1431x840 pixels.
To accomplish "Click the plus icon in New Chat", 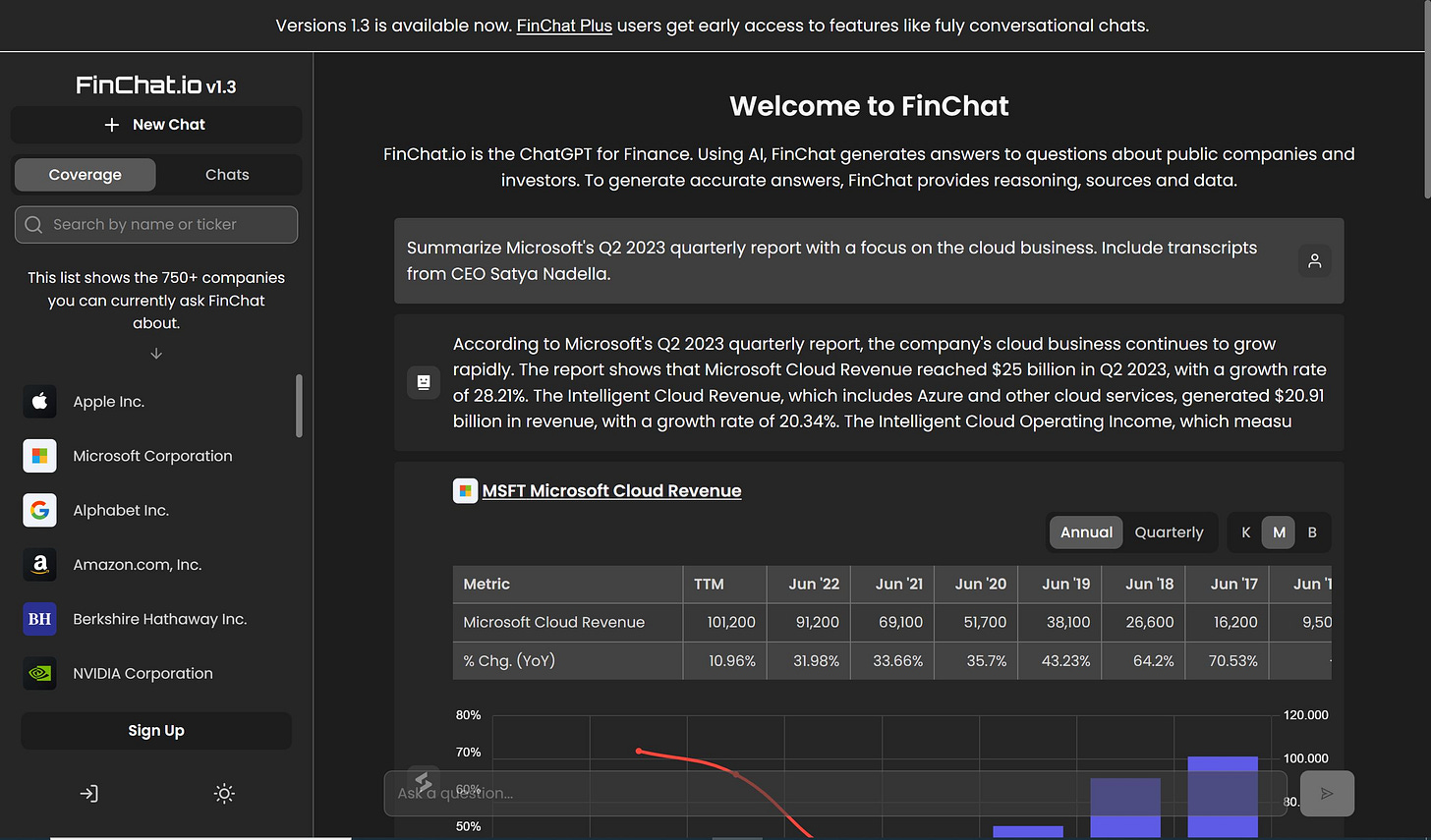I will 112,125.
